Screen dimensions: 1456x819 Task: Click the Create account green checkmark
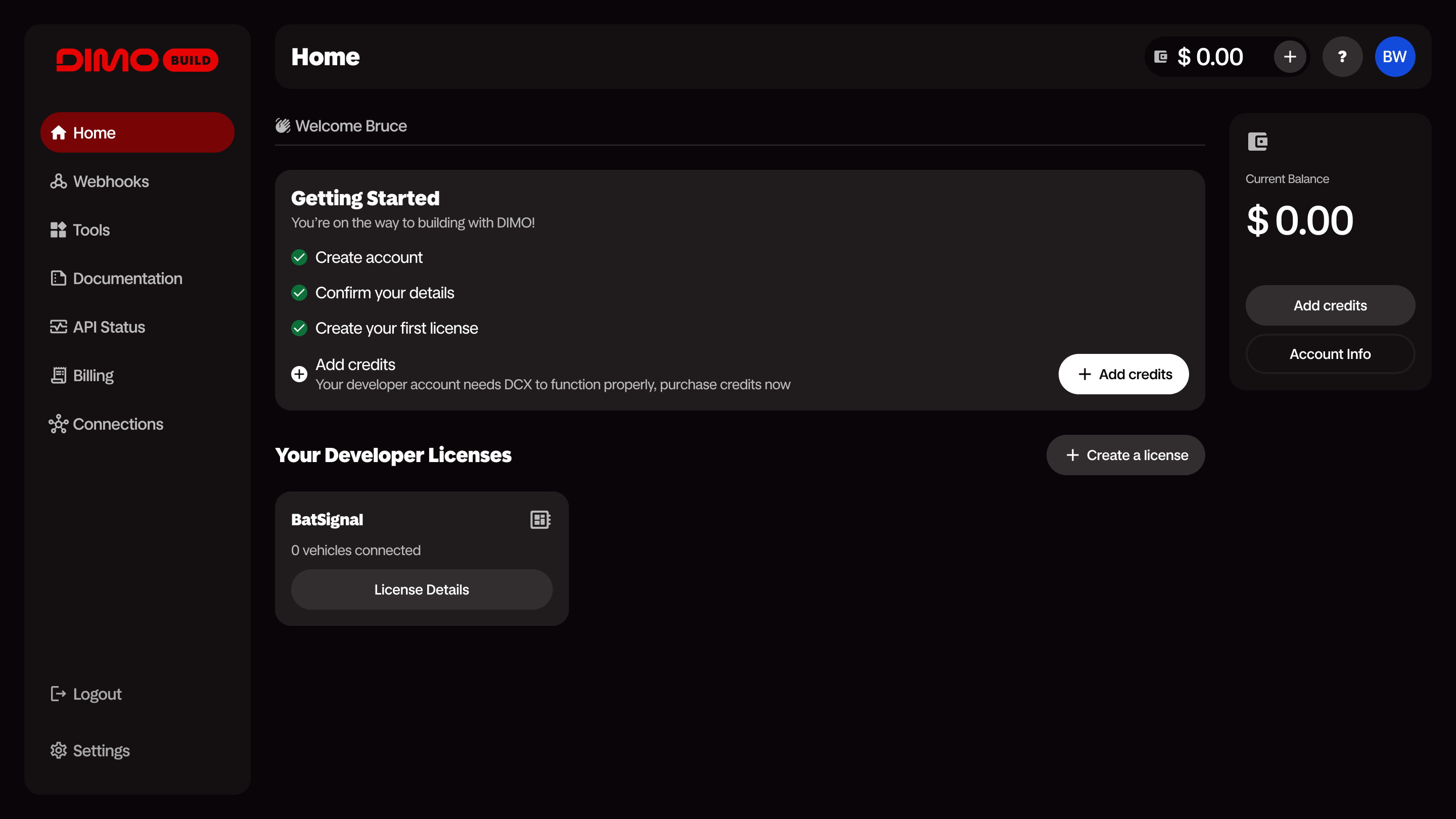tap(299, 258)
